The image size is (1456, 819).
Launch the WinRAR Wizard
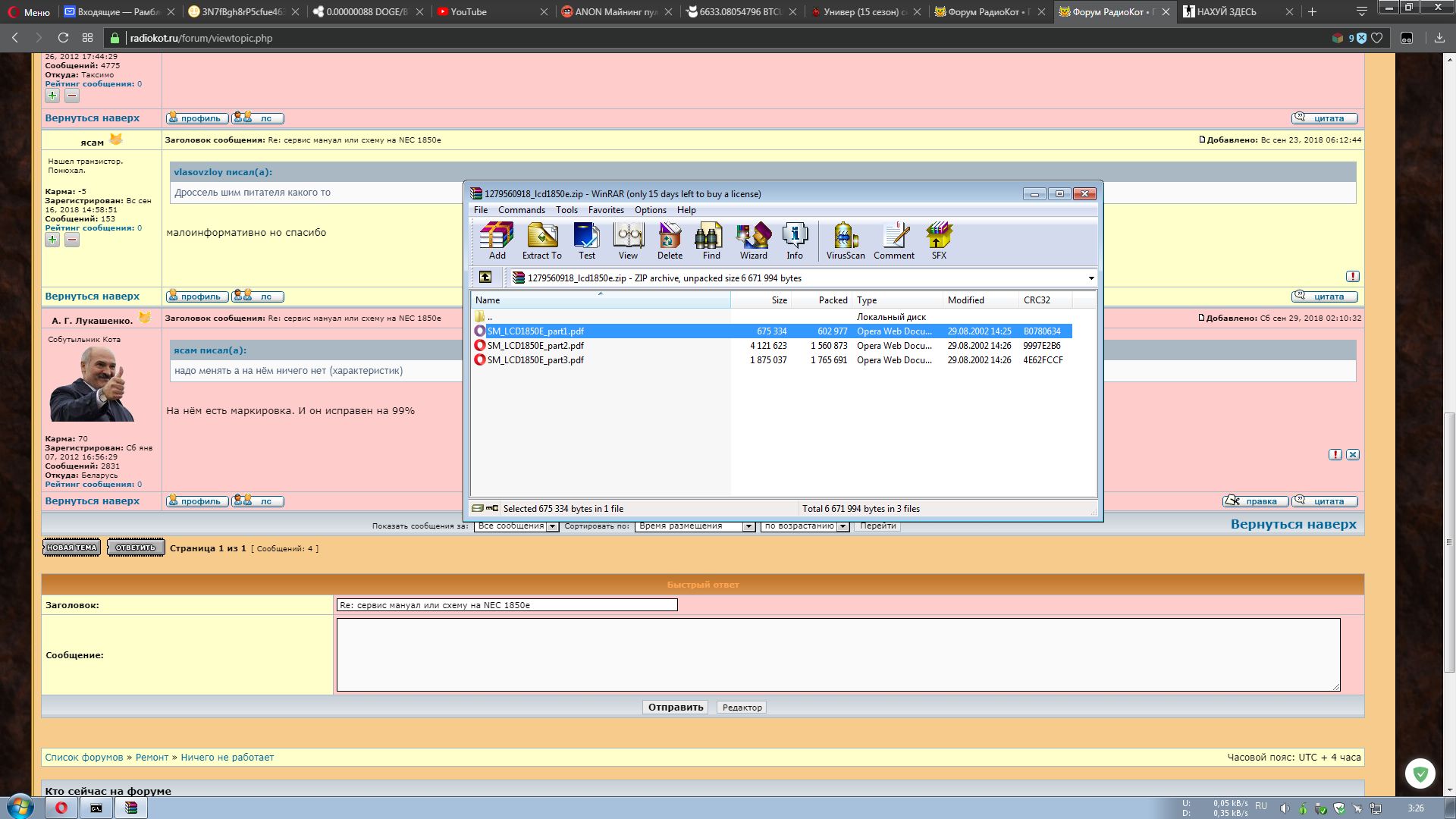(753, 241)
